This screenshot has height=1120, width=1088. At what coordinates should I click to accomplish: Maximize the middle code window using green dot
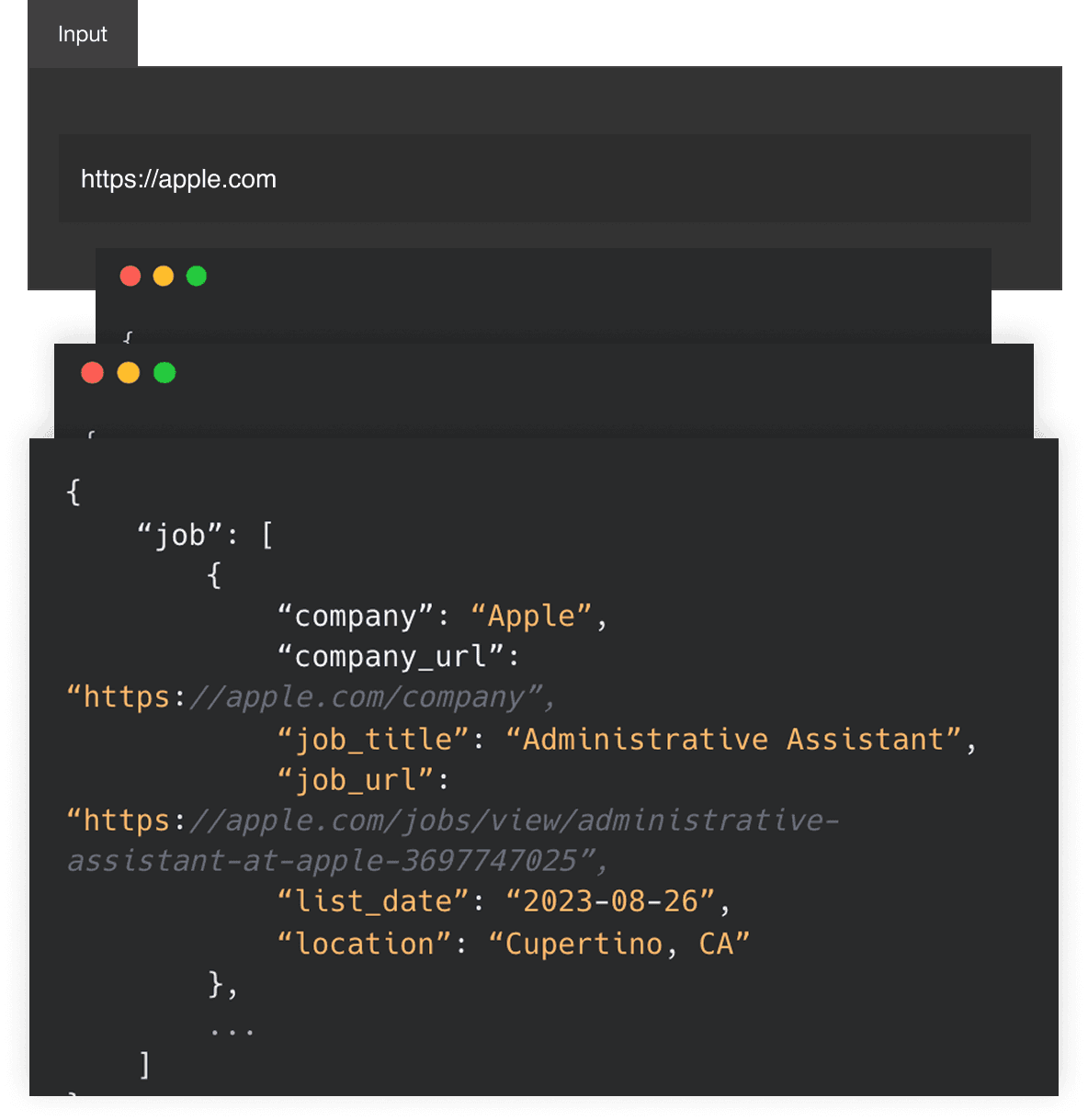point(164,372)
